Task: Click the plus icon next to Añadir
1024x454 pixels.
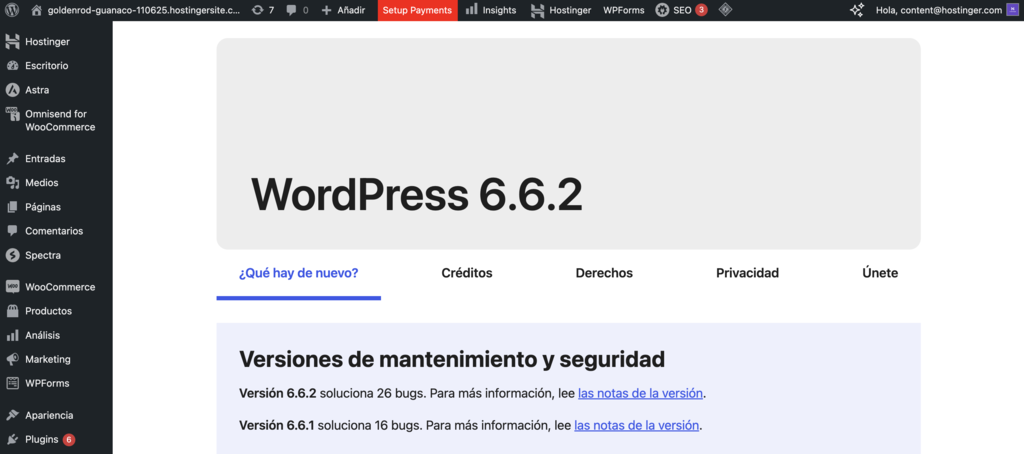Action: coord(327,10)
